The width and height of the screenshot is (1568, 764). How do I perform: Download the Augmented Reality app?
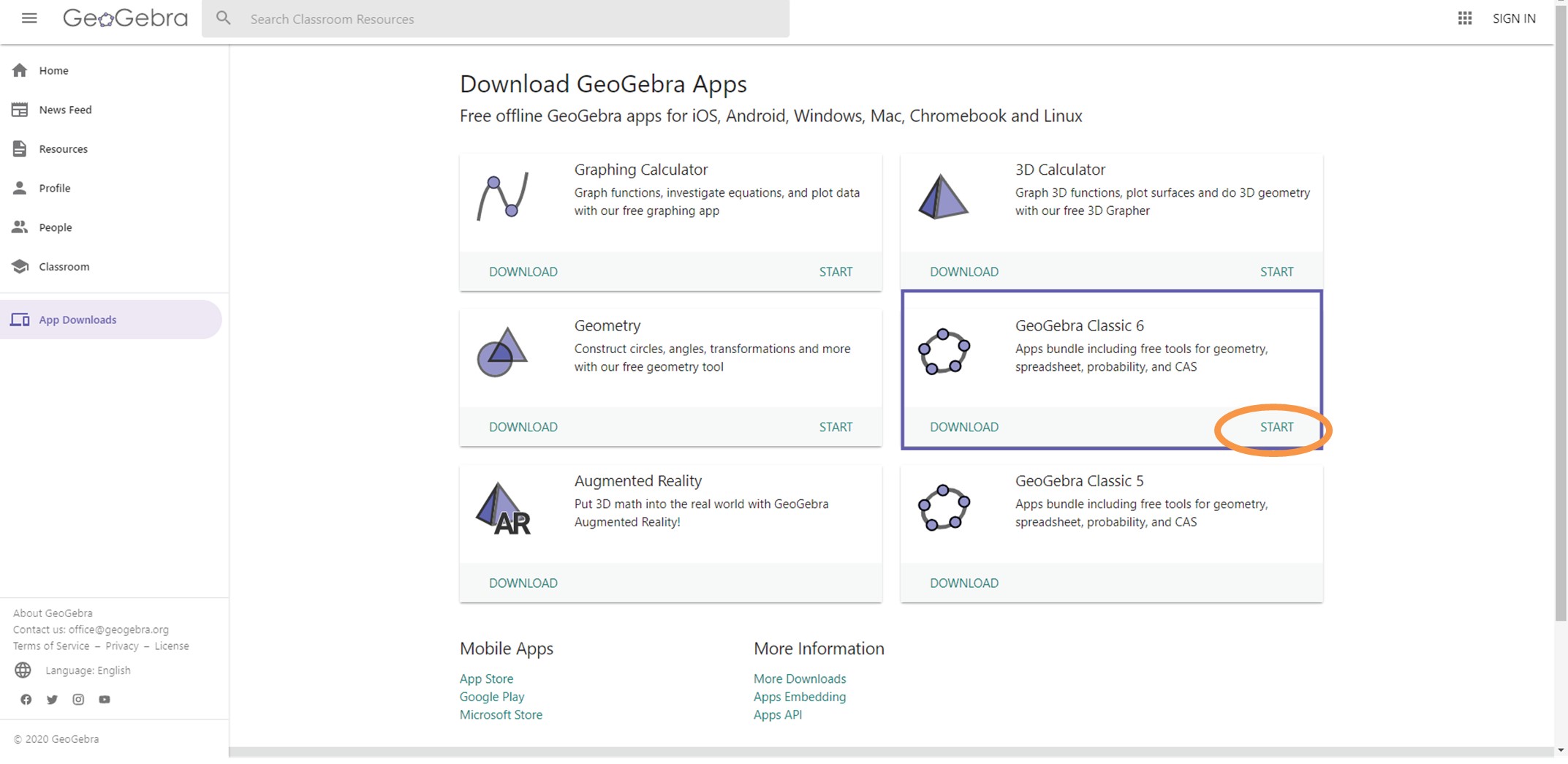[x=523, y=583]
